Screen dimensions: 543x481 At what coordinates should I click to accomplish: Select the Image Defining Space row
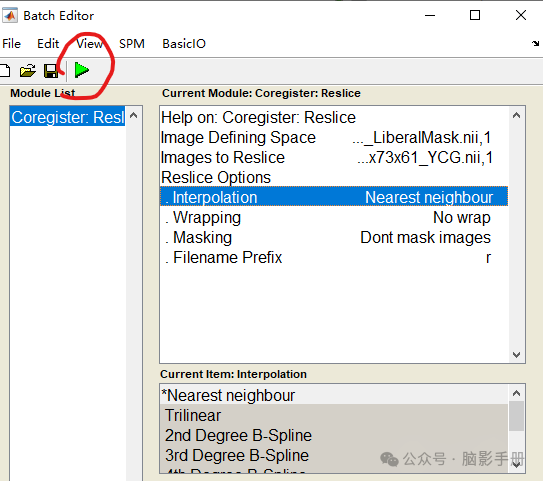(x=334, y=137)
